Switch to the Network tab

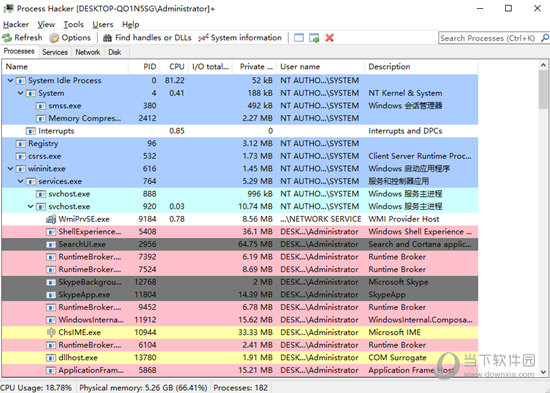pos(88,52)
